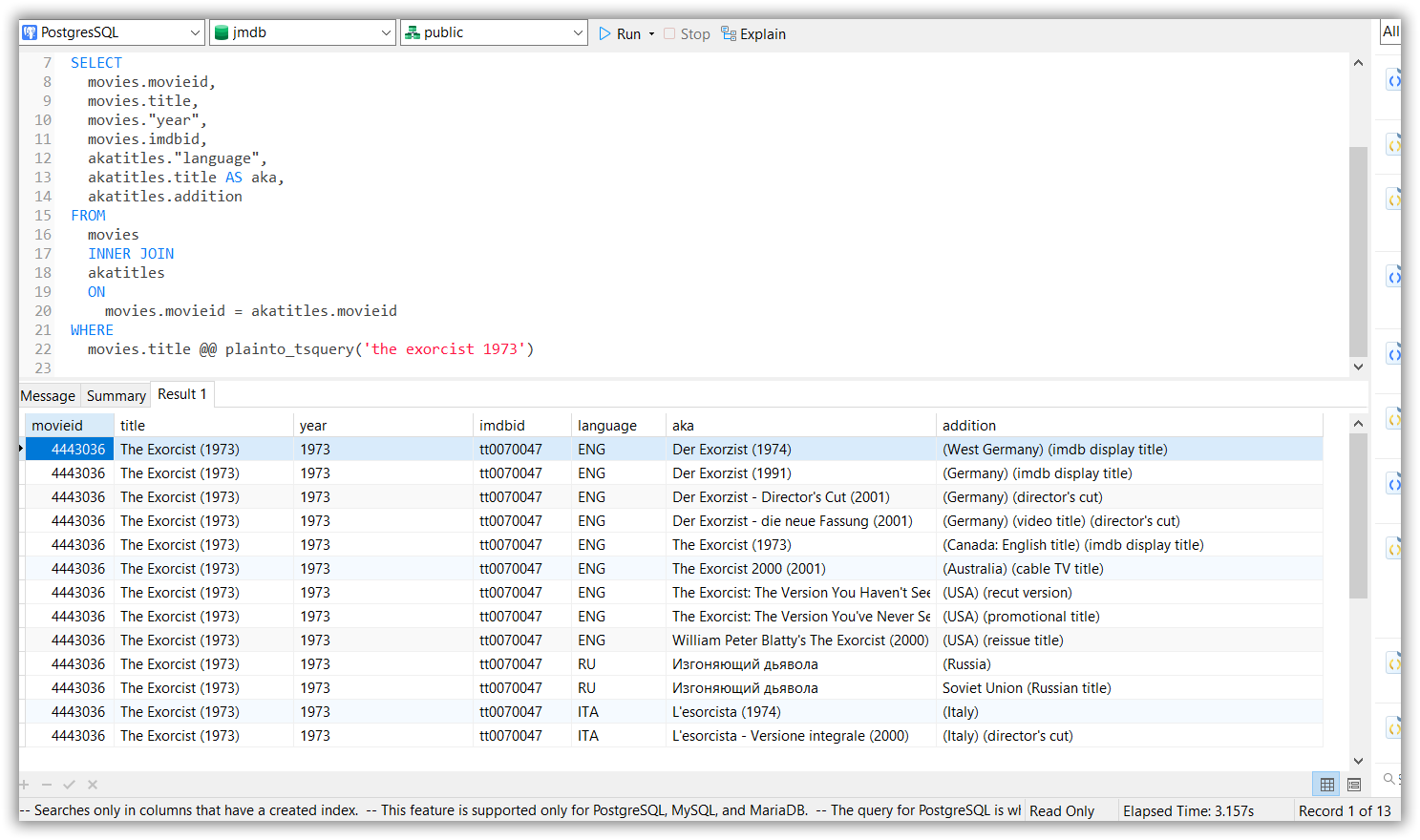
Task: Click the '(USA) (recut version)' cell
Action: [1129, 593]
